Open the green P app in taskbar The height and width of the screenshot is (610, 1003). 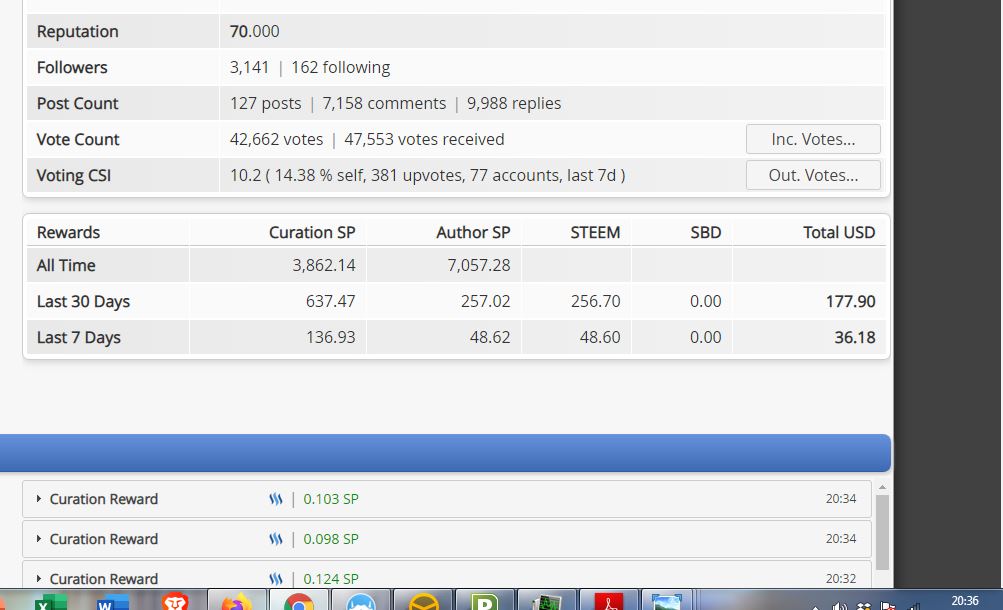pyautogui.click(x=485, y=602)
